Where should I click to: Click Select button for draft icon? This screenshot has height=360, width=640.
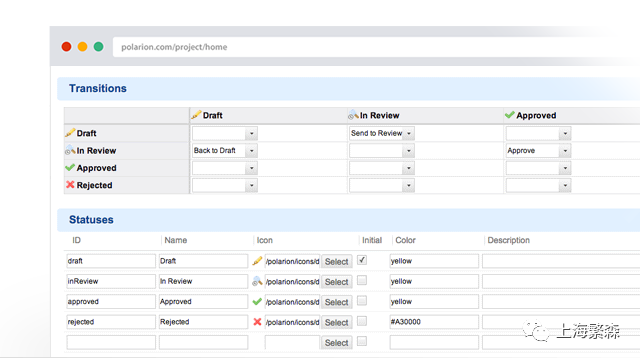pyautogui.click(x=336, y=261)
